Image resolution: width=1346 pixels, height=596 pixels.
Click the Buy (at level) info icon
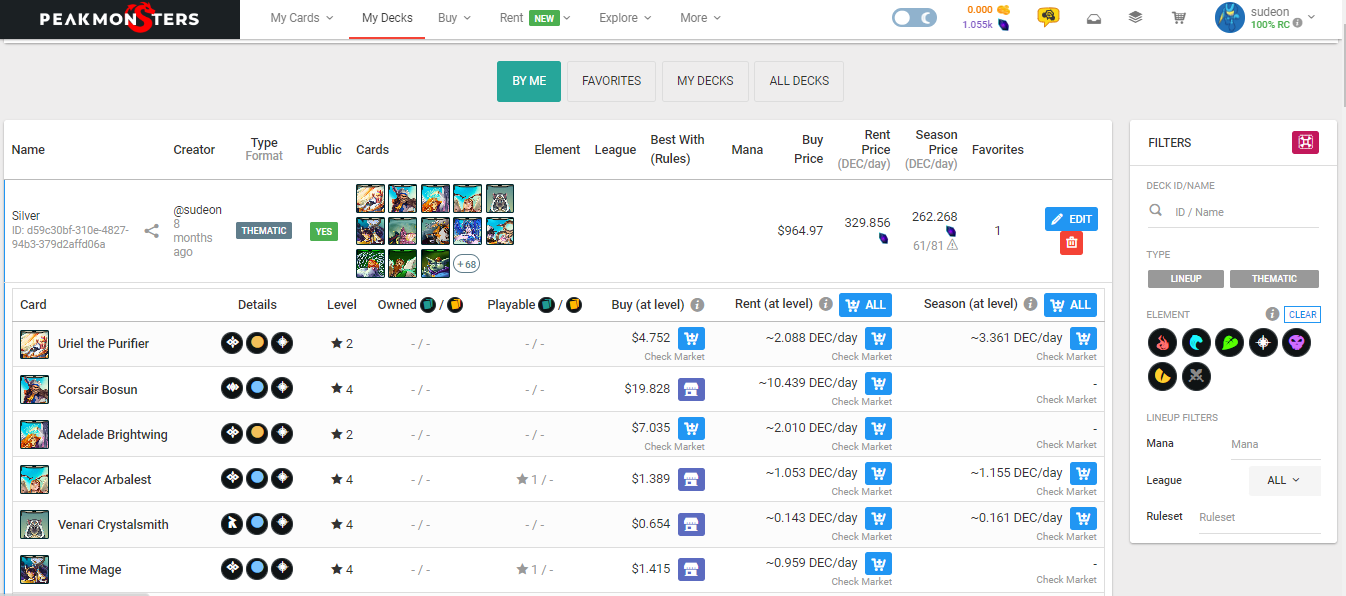[x=697, y=305]
